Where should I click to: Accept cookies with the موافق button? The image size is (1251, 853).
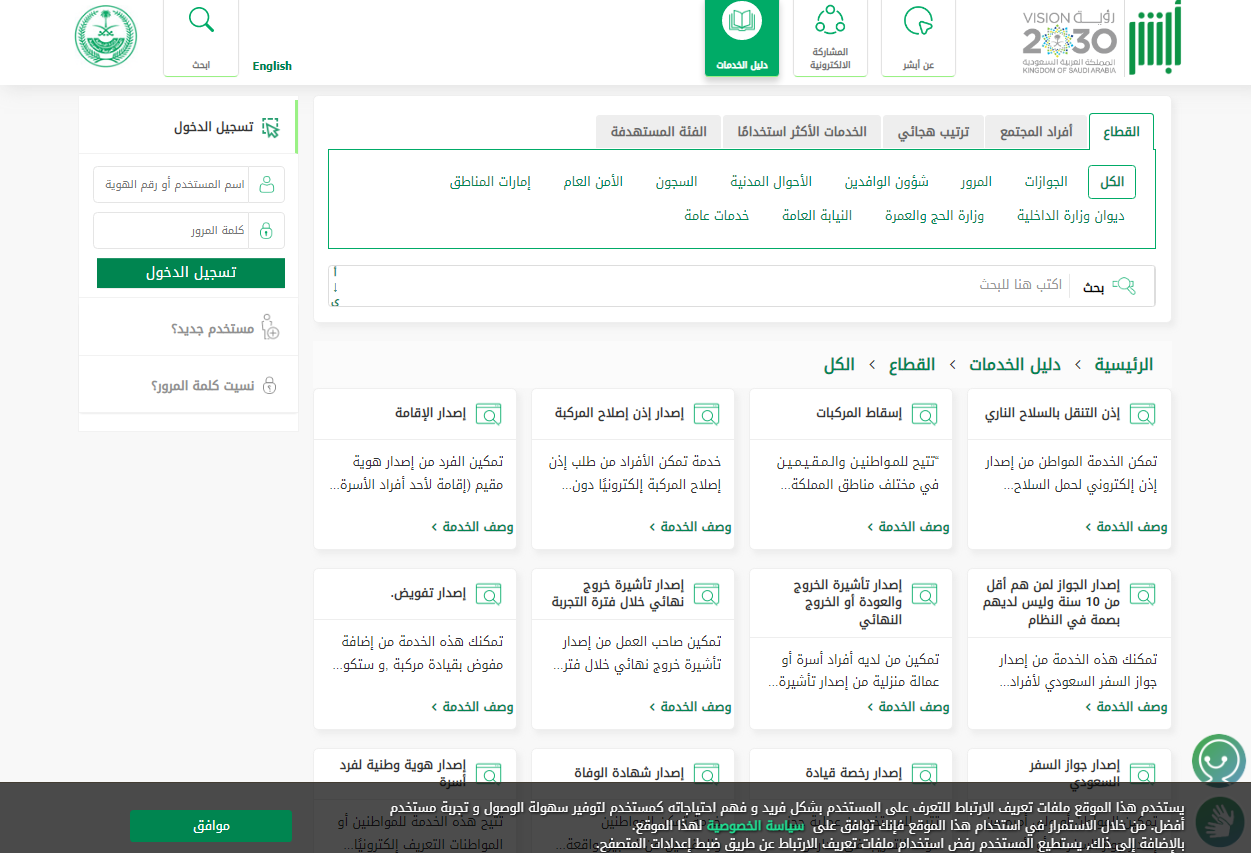tap(211, 826)
